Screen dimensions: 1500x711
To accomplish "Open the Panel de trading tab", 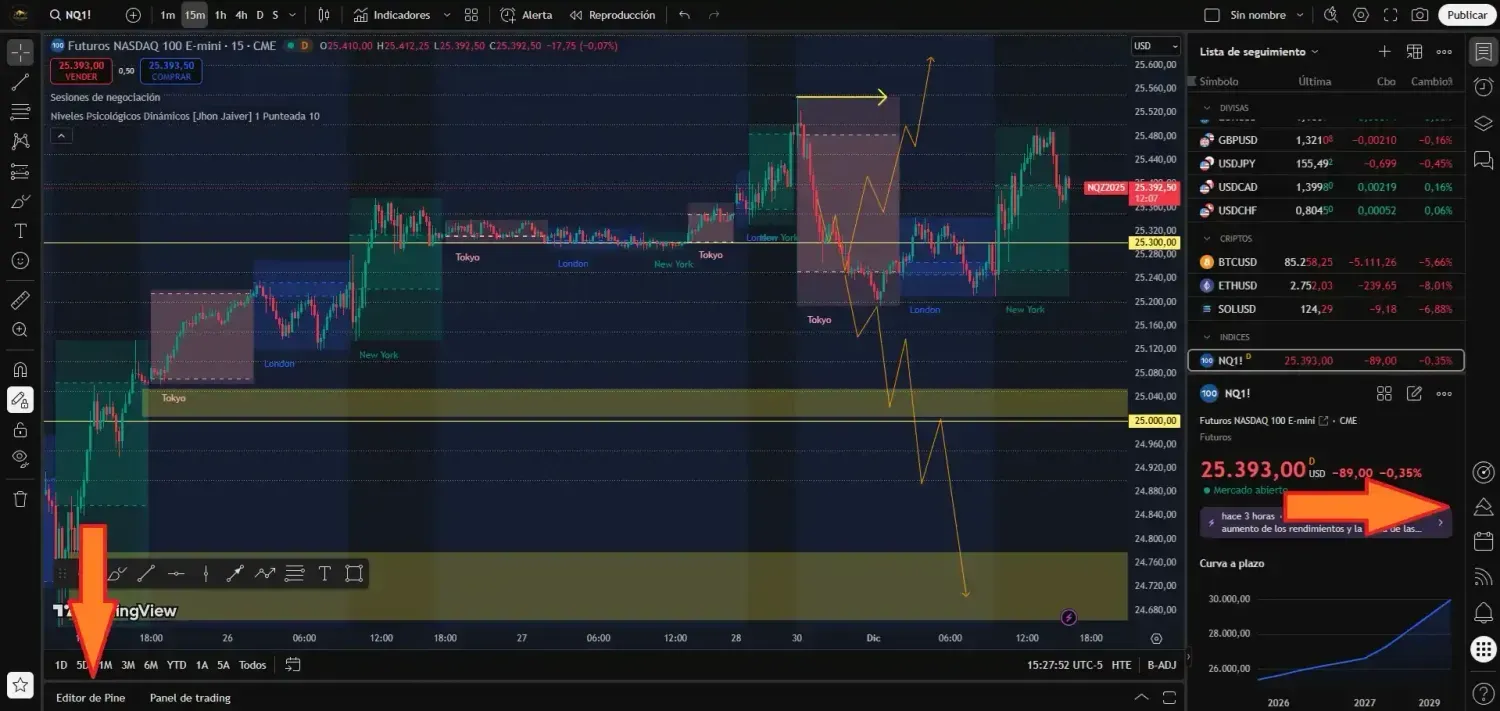I will pos(190,698).
